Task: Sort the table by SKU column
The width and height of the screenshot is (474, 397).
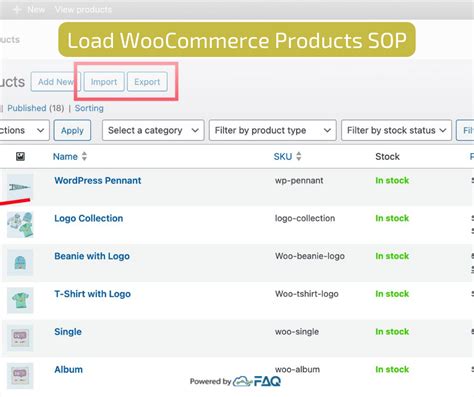Action: tap(283, 156)
